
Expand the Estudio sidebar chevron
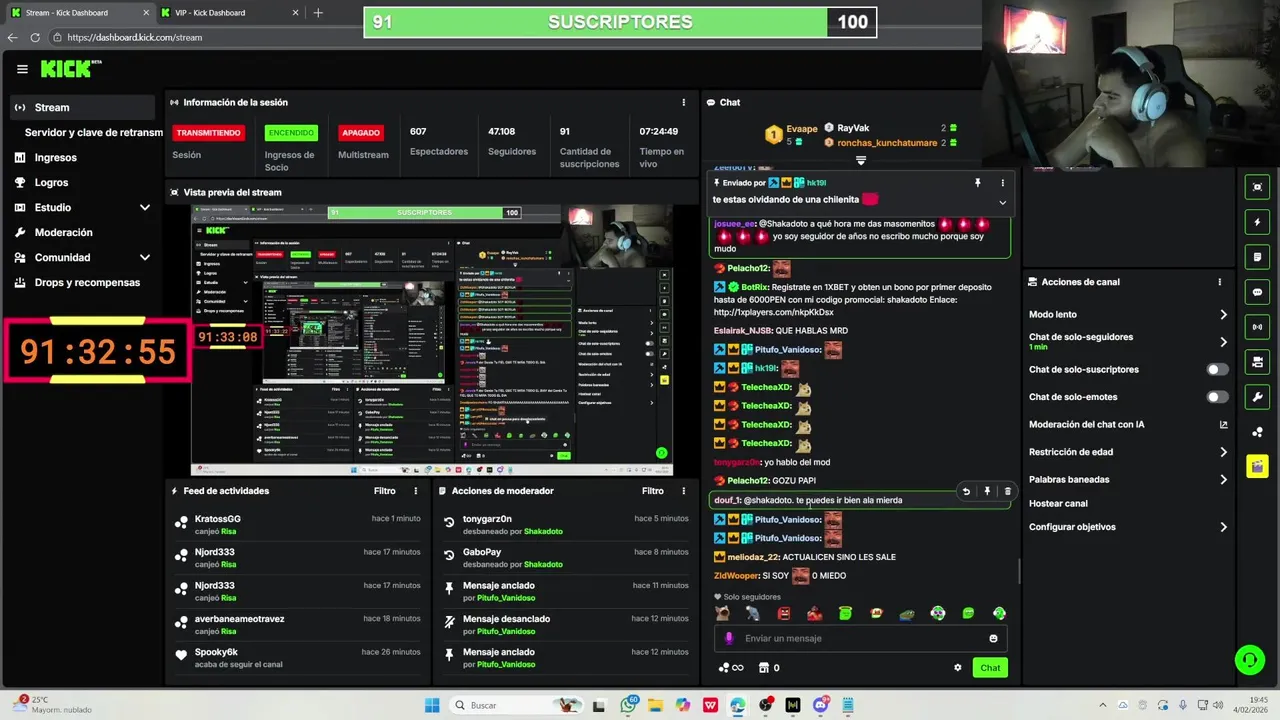(145, 207)
